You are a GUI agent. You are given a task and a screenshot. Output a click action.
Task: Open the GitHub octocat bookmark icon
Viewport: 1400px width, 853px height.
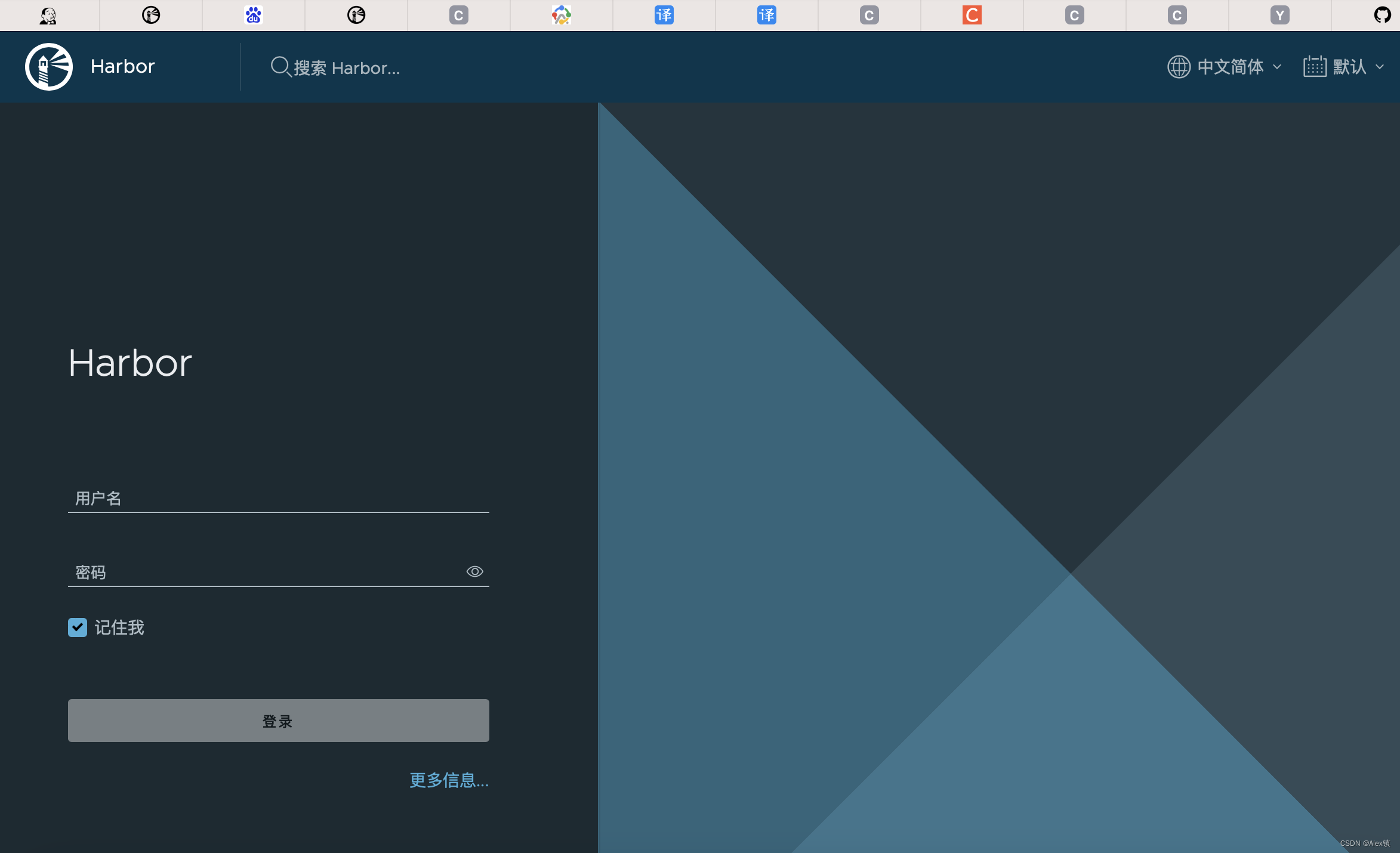[x=1383, y=15]
